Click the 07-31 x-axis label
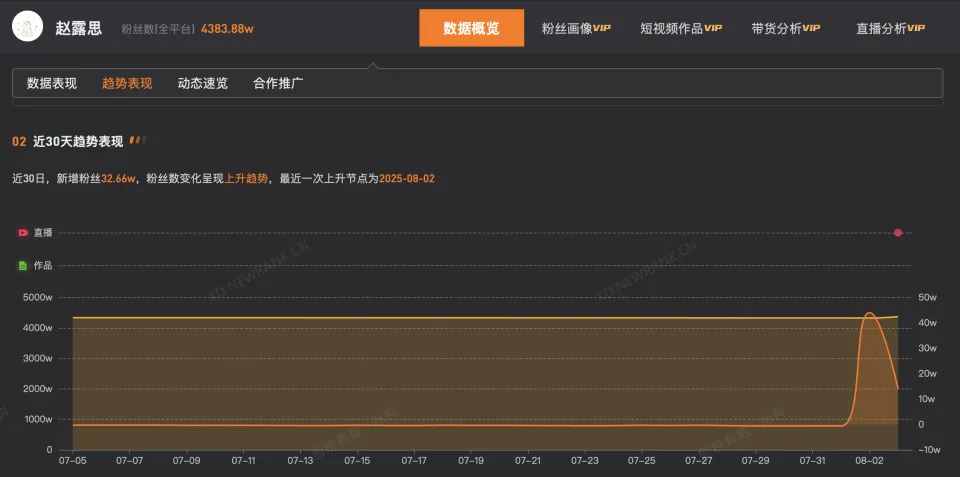The height and width of the screenshot is (477, 960). (812, 460)
